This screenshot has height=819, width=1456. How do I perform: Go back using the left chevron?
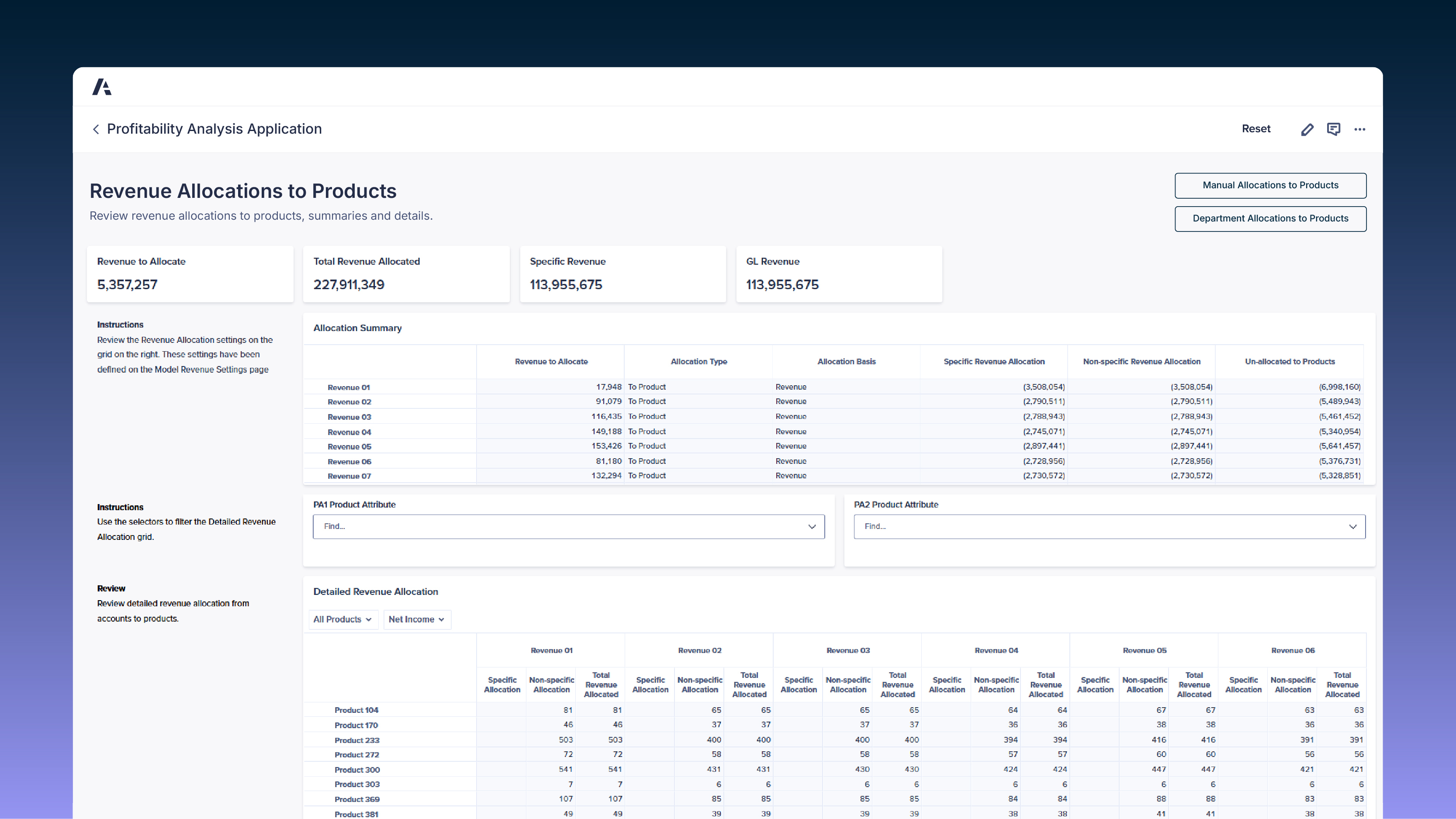click(96, 129)
